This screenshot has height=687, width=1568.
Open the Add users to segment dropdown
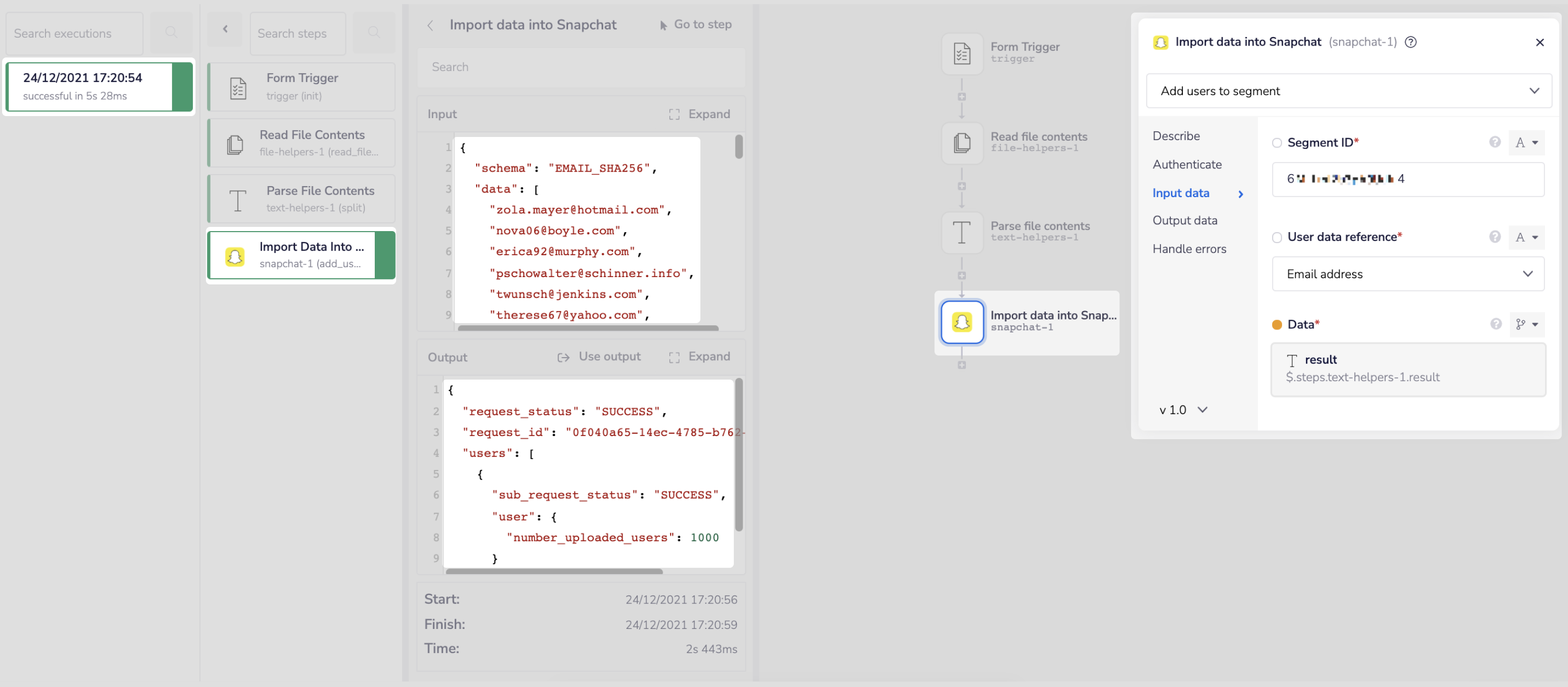[x=1348, y=91]
